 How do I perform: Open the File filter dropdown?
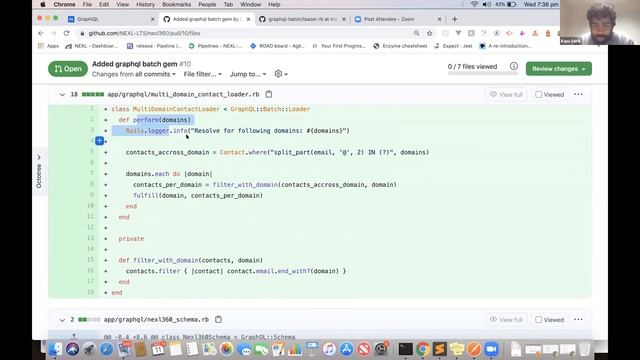click(x=203, y=74)
